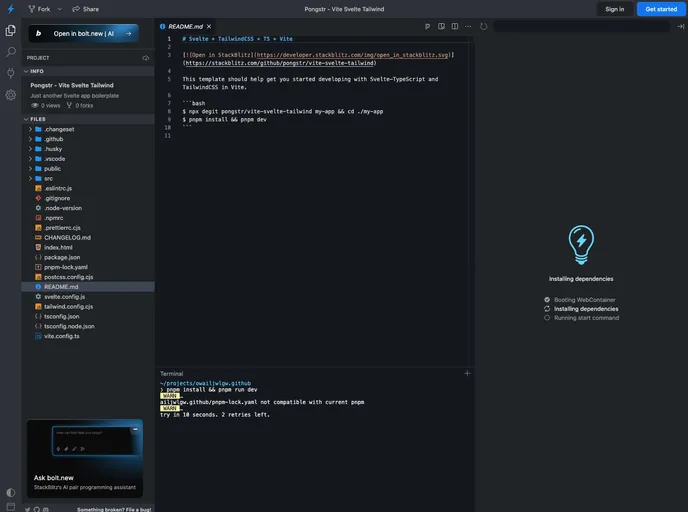Open postcss.config.cjs in the file tree

pos(88,277)
